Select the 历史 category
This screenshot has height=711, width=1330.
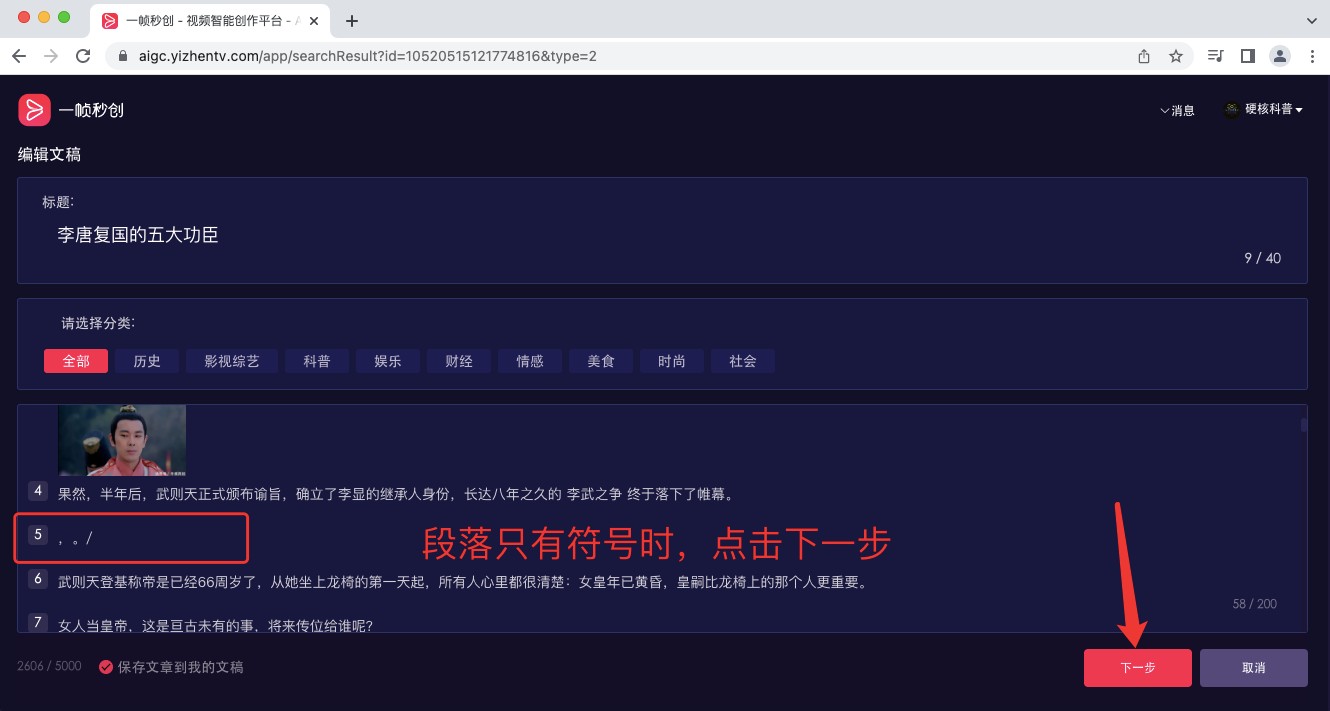coord(147,361)
